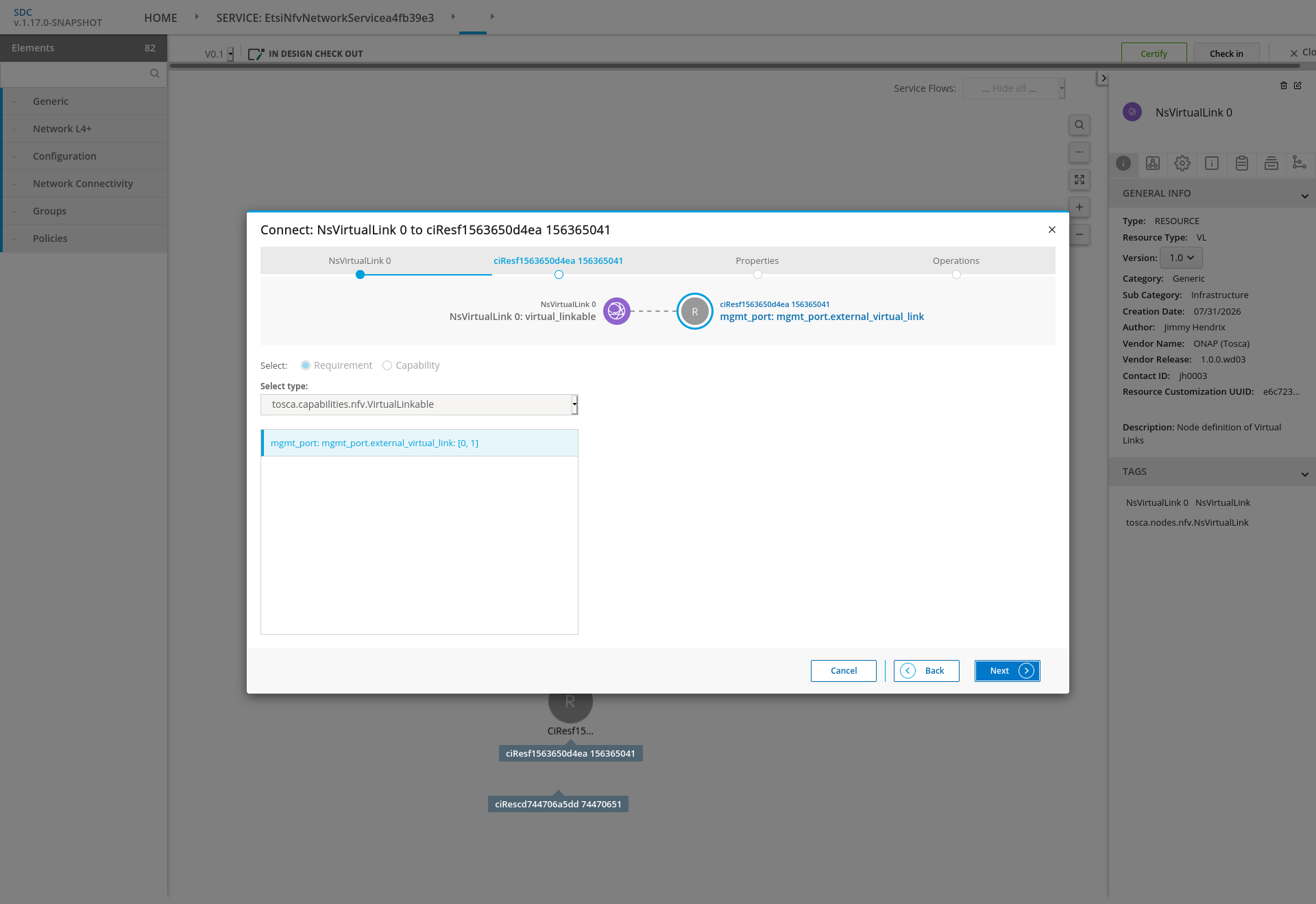Open the composition deployment artifacts tab icon
Viewport: 1316px width, 904px height.
tap(1153, 163)
